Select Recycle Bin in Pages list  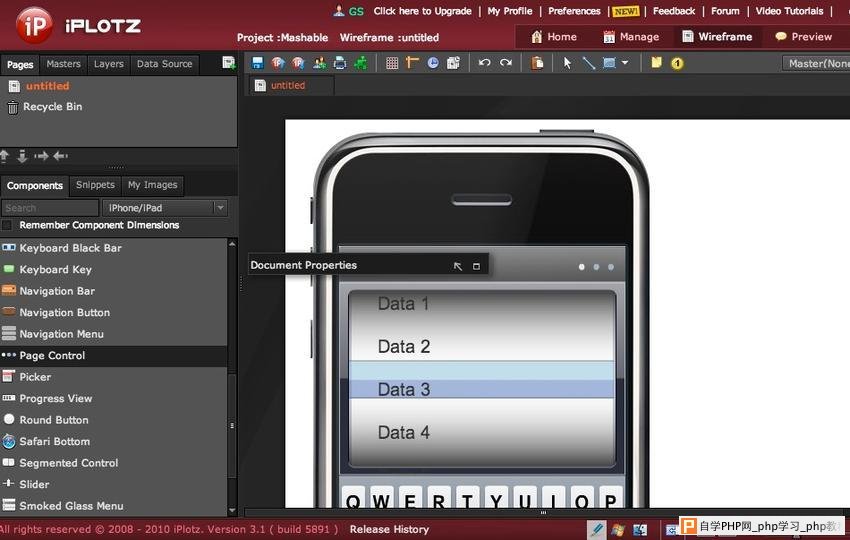[x=53, y=107]
